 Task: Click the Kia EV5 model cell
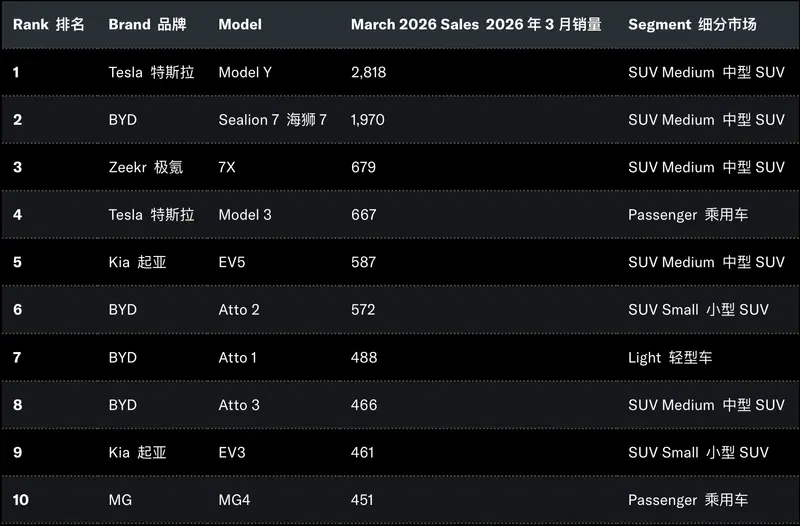pos(232,262)
